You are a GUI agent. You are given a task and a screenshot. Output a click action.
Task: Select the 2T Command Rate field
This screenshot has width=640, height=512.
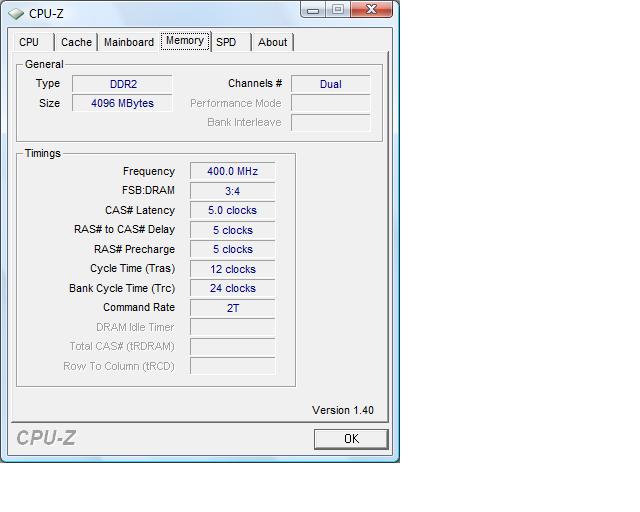coord(233,308)
